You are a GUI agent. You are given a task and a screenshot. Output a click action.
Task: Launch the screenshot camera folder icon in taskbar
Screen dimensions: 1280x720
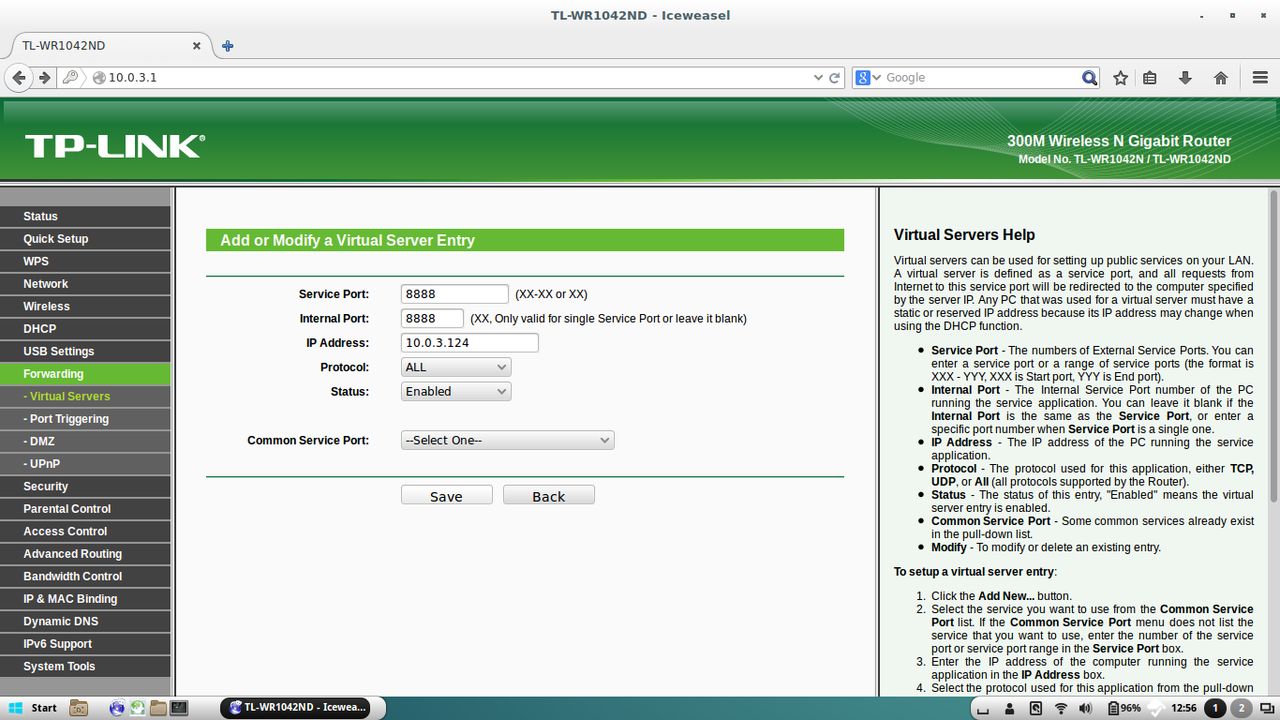click(x=78, y=708)
